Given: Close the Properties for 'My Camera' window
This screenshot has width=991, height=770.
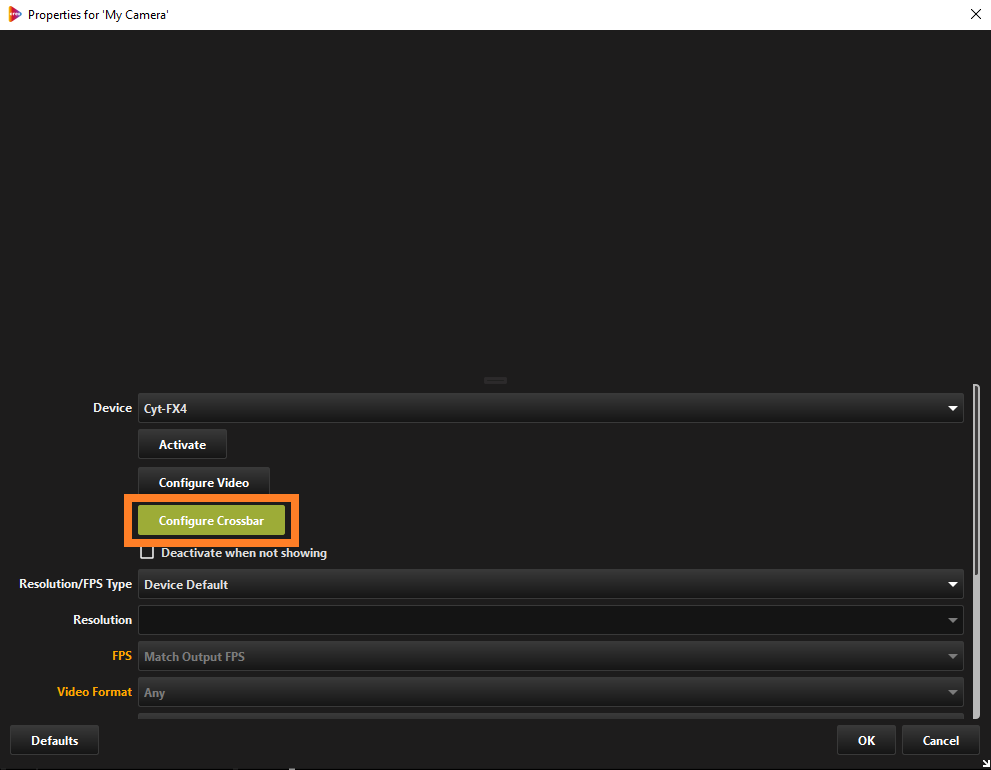Looking at the screenshot, I should pos(975,15).
